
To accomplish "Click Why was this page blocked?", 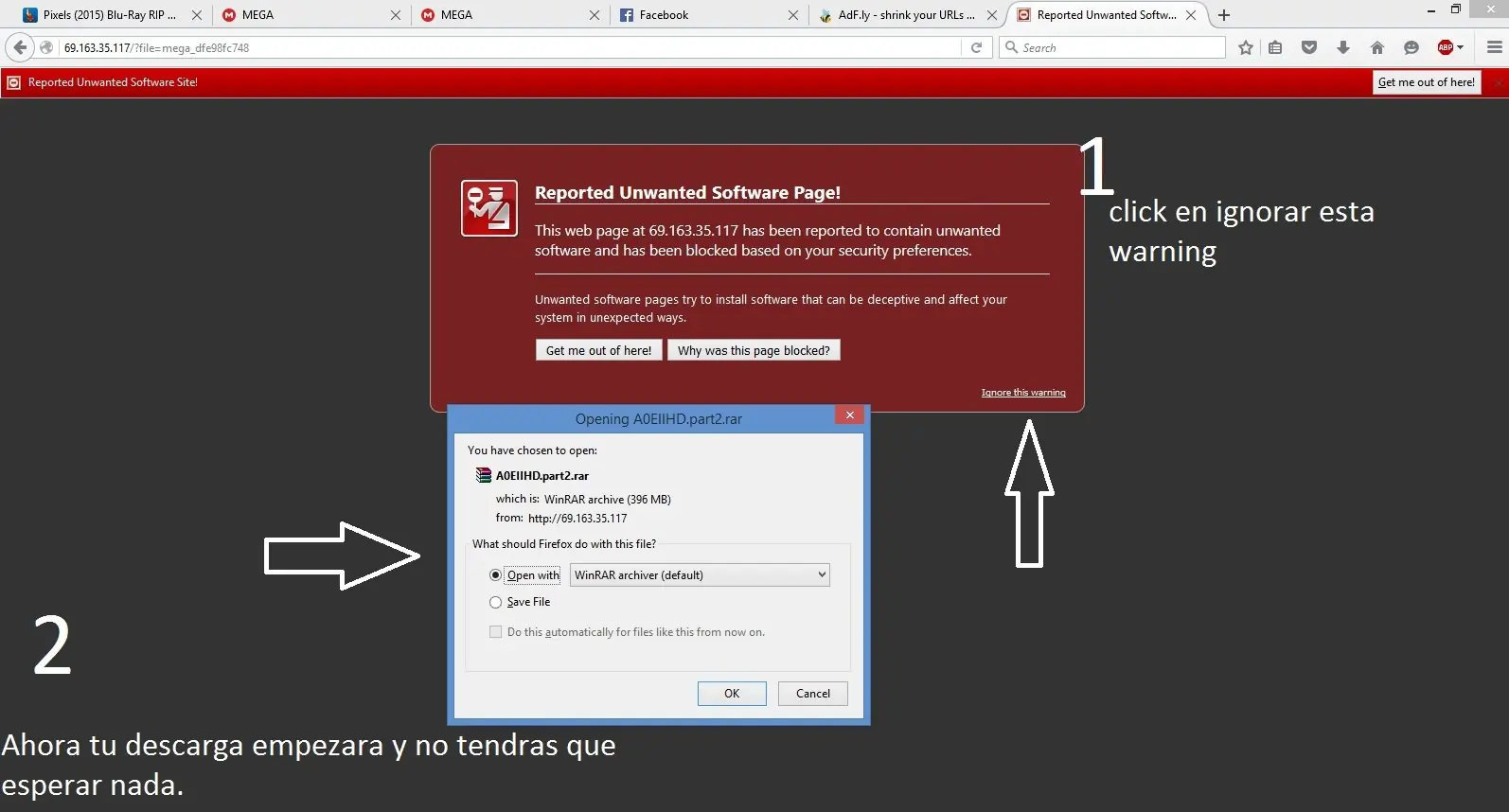I will click(754, 350).
